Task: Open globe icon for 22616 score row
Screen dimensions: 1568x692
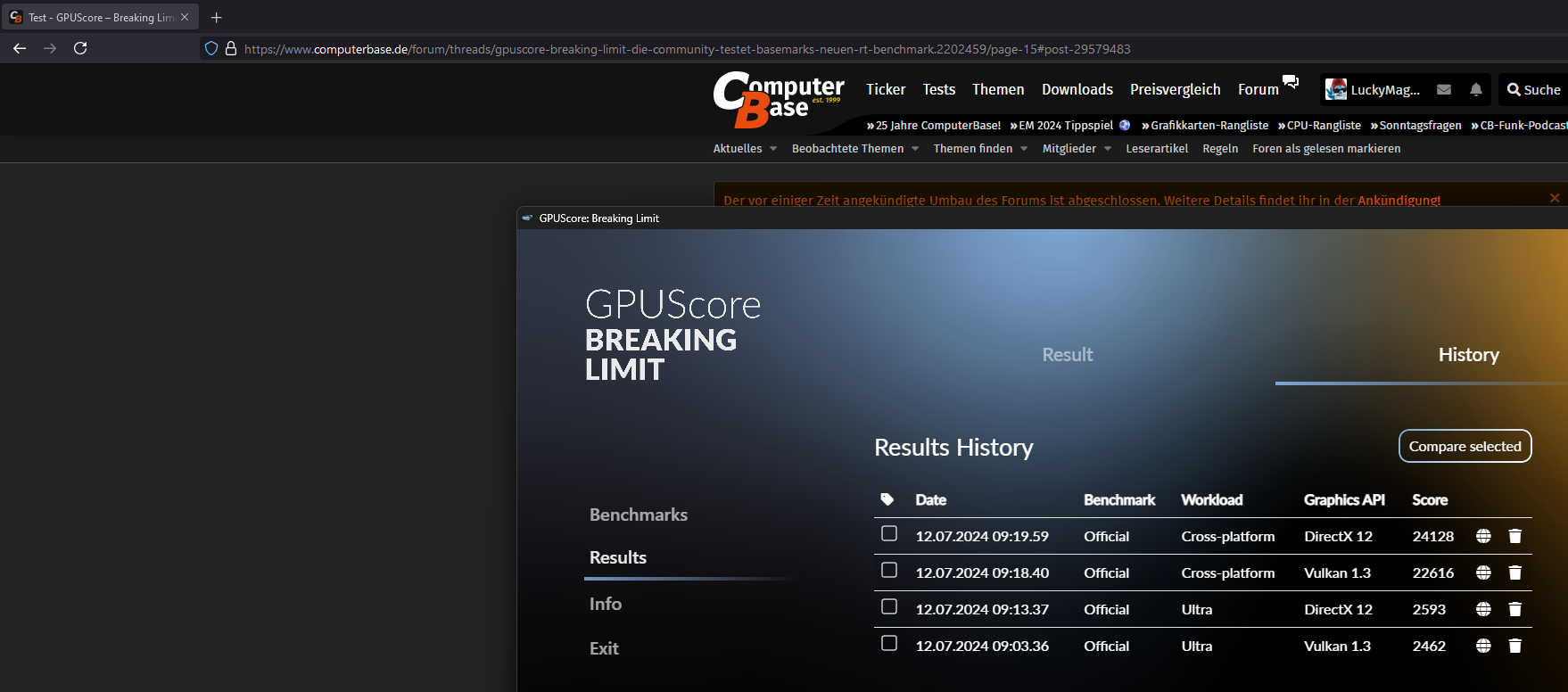Action: click(x=1483, y=573)
